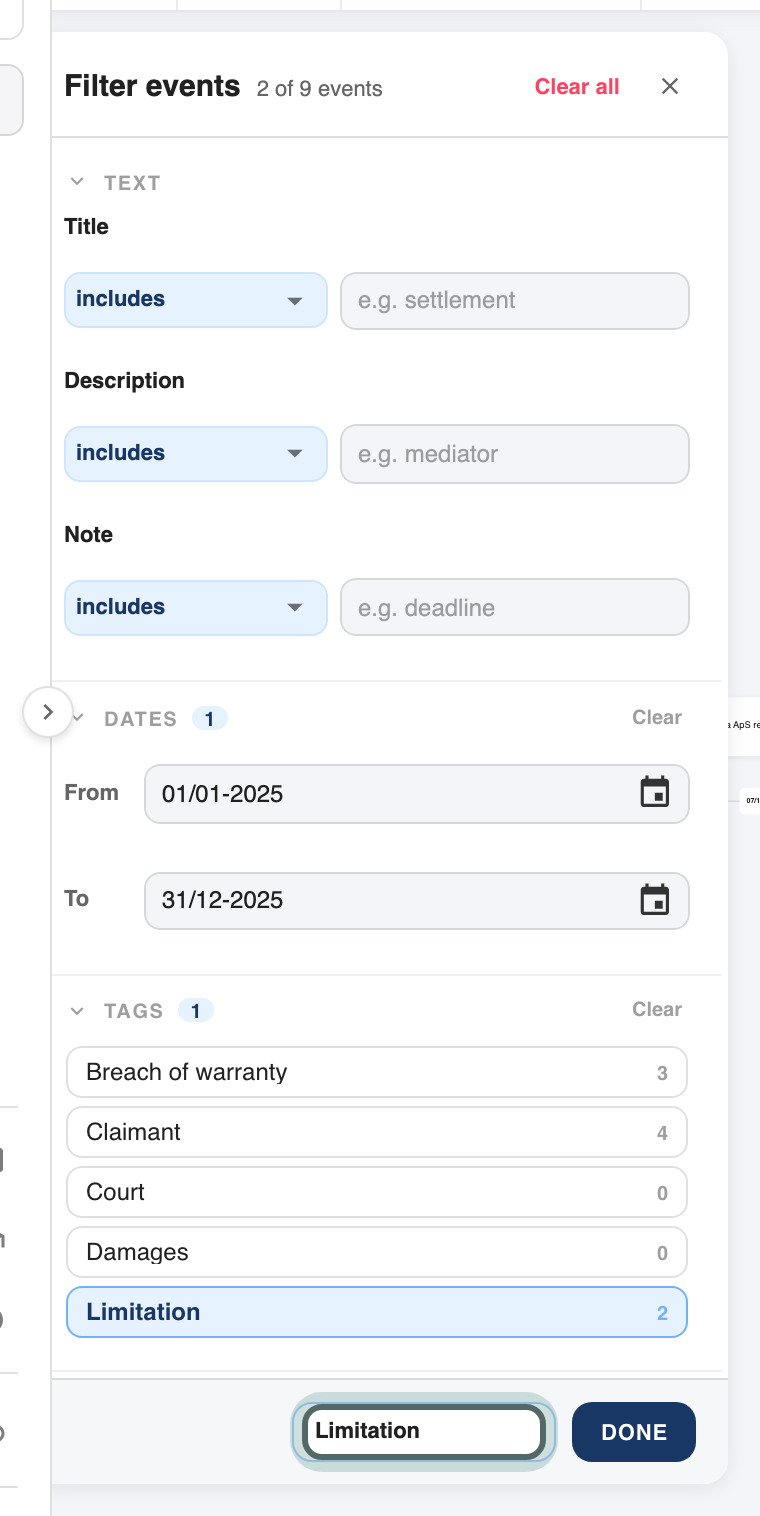Close the Filter events panel
The image size is (760, 1516).
(670, 86)
